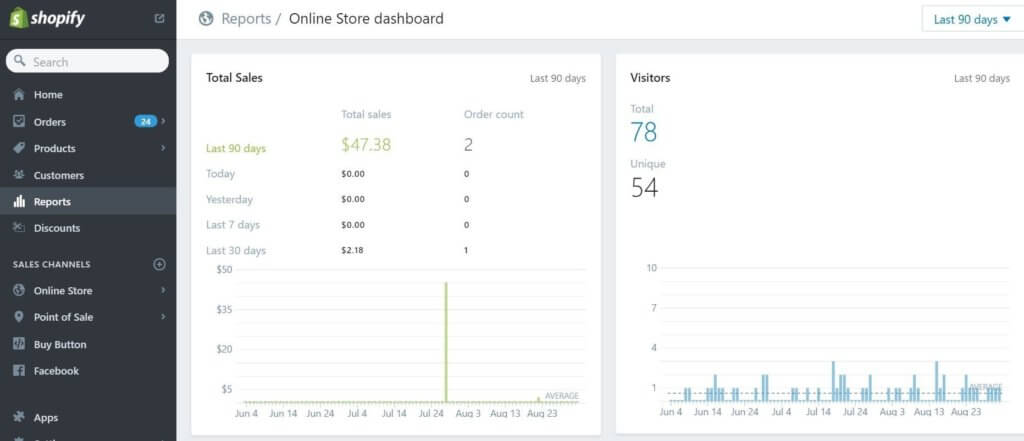Click the Last 90 days sales row

click(236, 148)
